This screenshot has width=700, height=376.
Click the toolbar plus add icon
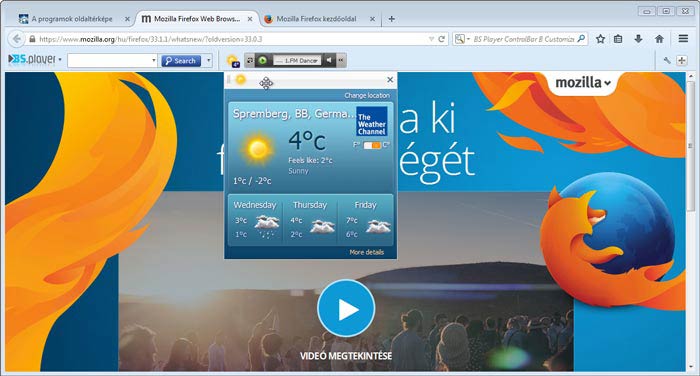point(682,60)
